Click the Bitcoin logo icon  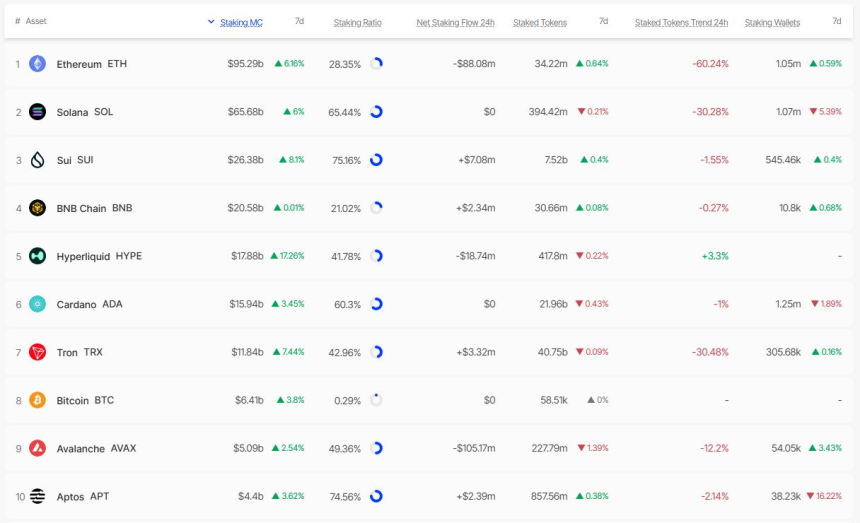(37, 400)
